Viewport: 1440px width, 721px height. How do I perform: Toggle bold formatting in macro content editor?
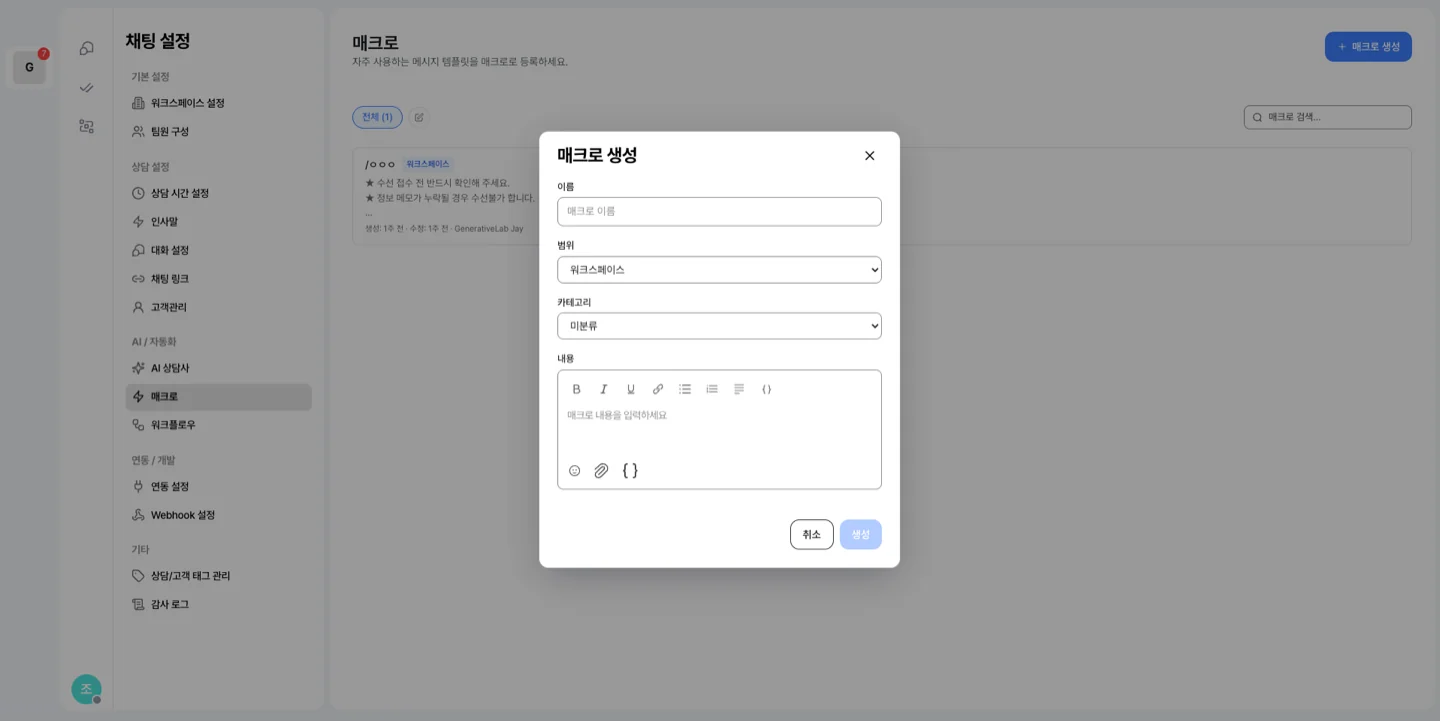[576, 389]
